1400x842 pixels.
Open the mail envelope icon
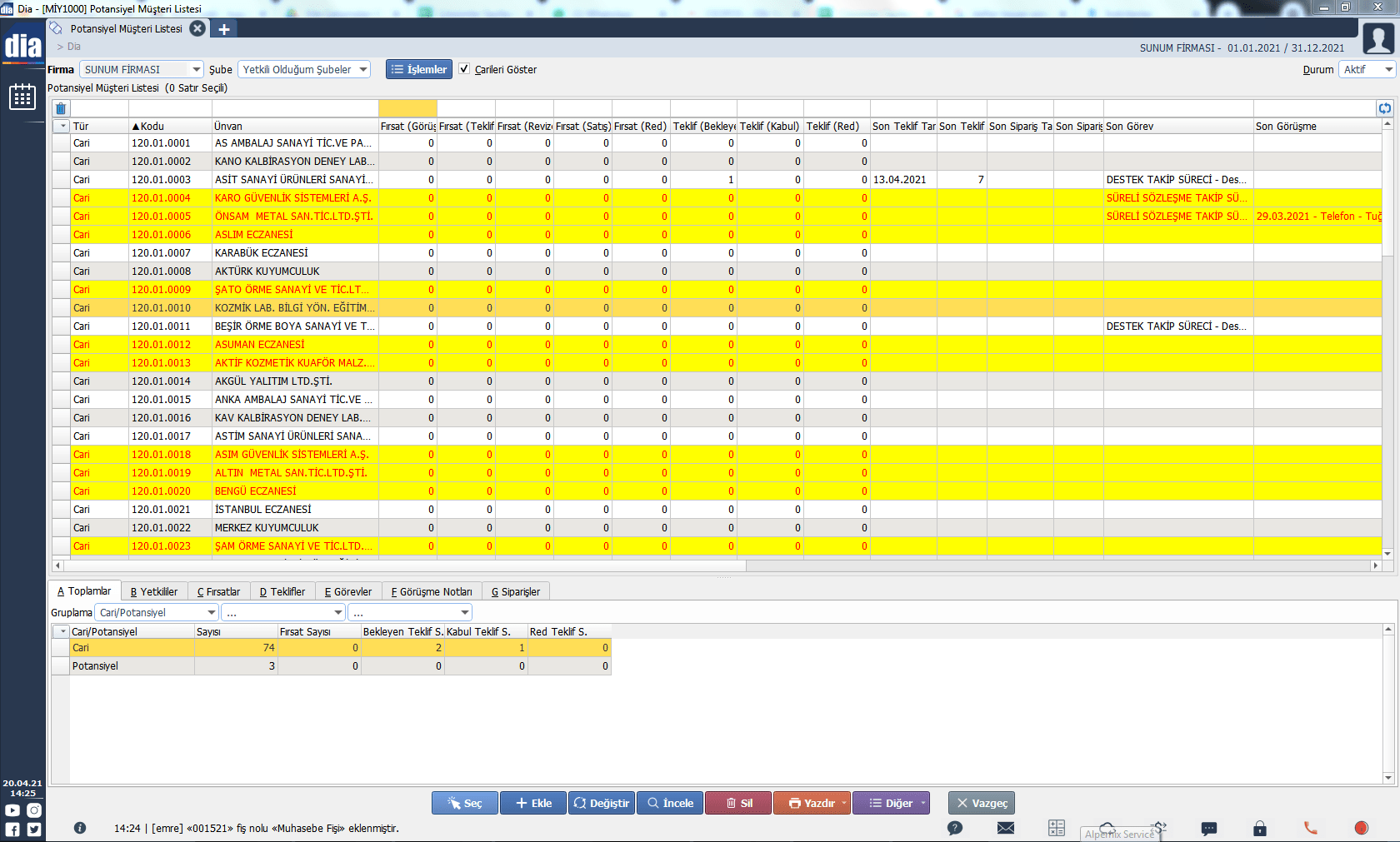(x=1006, y=828)
